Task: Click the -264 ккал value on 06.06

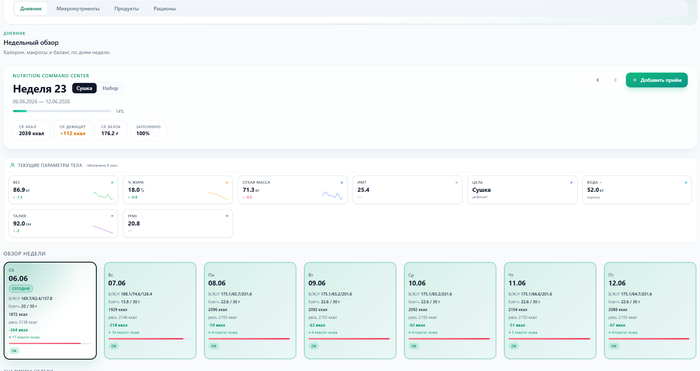Action: [x=18, y=330]
